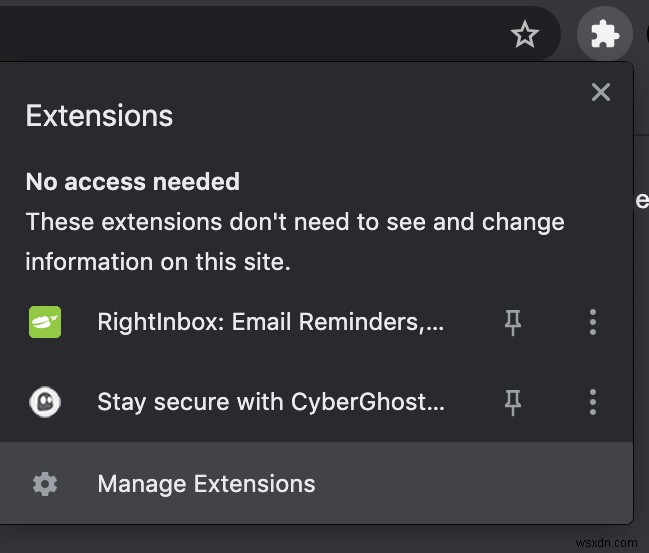Pin RightInbox to the toolbar

[x=513, y=322]
